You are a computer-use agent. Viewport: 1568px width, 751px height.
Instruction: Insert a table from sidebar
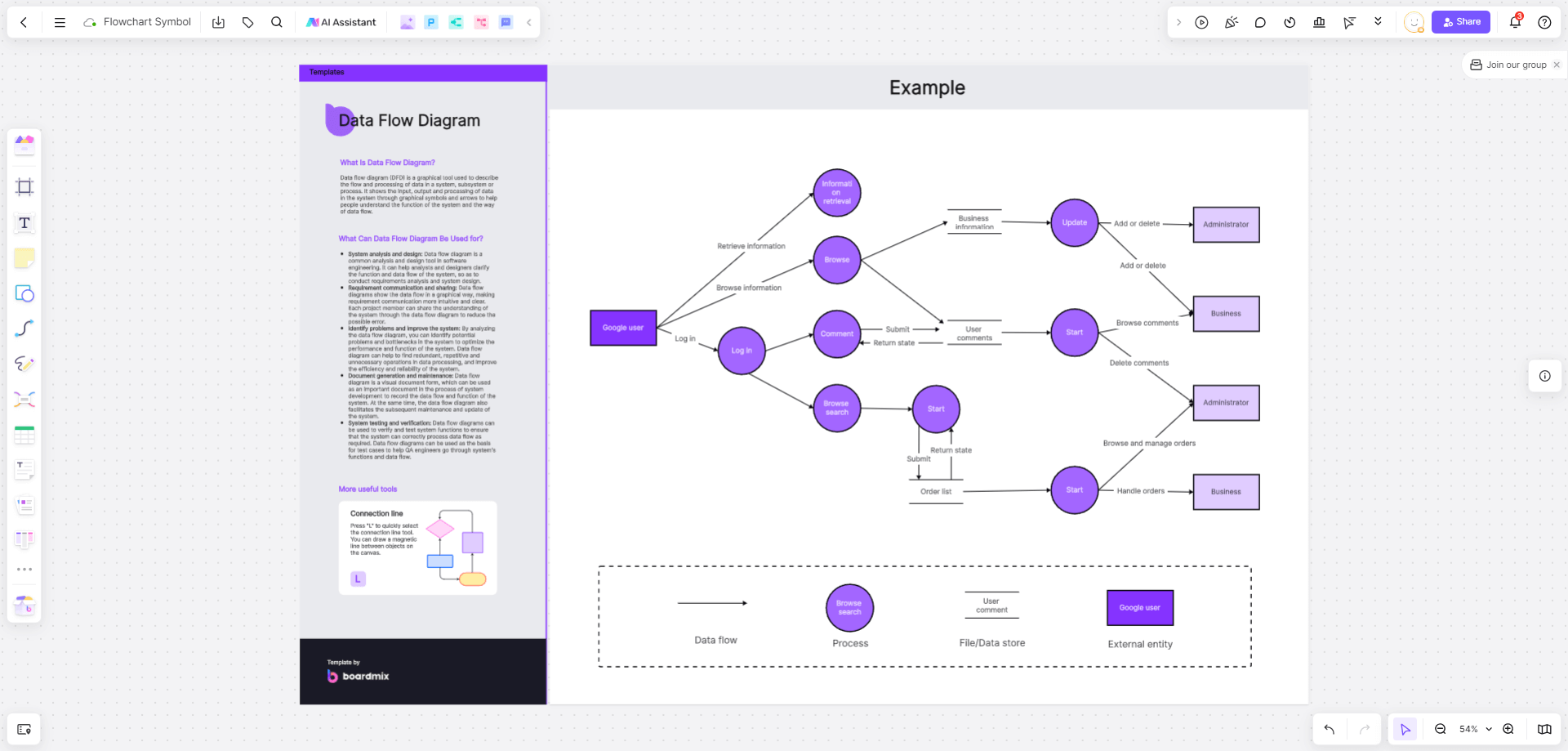point(24,435)
